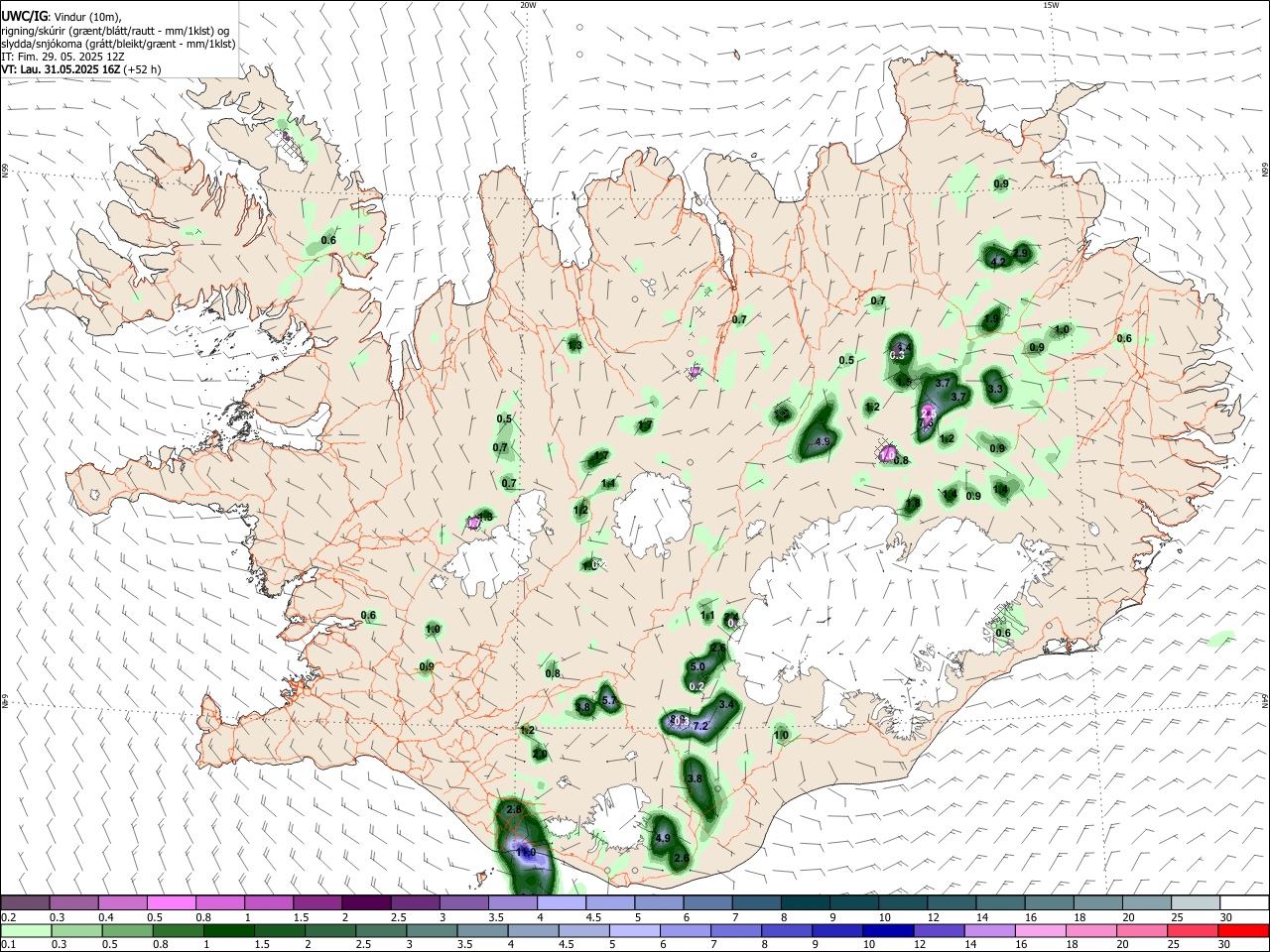Select the darkest green 1 mm rain legend swatch
1270x952 pixels.
[229, 930]
